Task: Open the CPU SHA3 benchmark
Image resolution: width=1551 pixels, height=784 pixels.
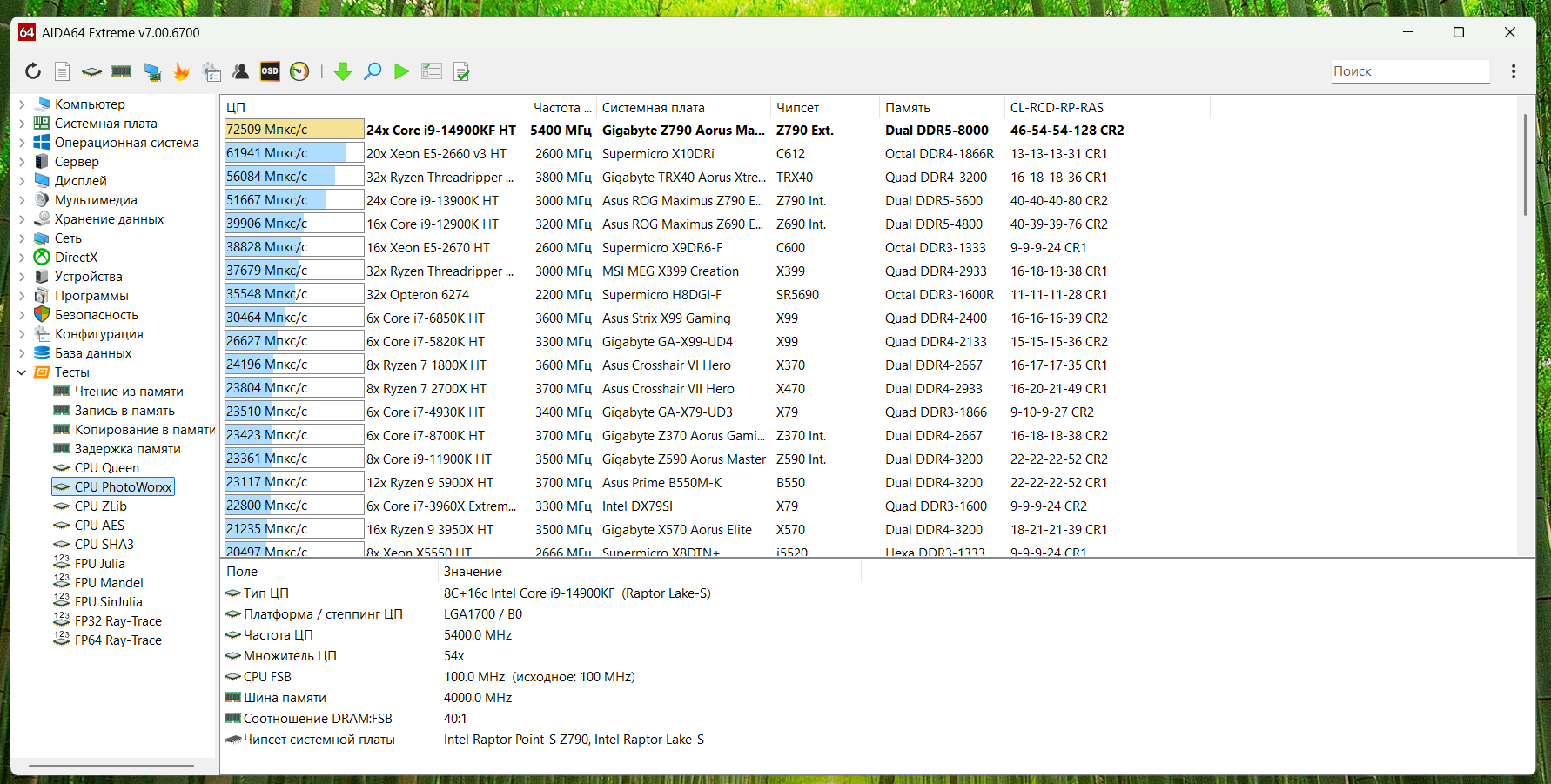Action: click(x=104, y=545)
